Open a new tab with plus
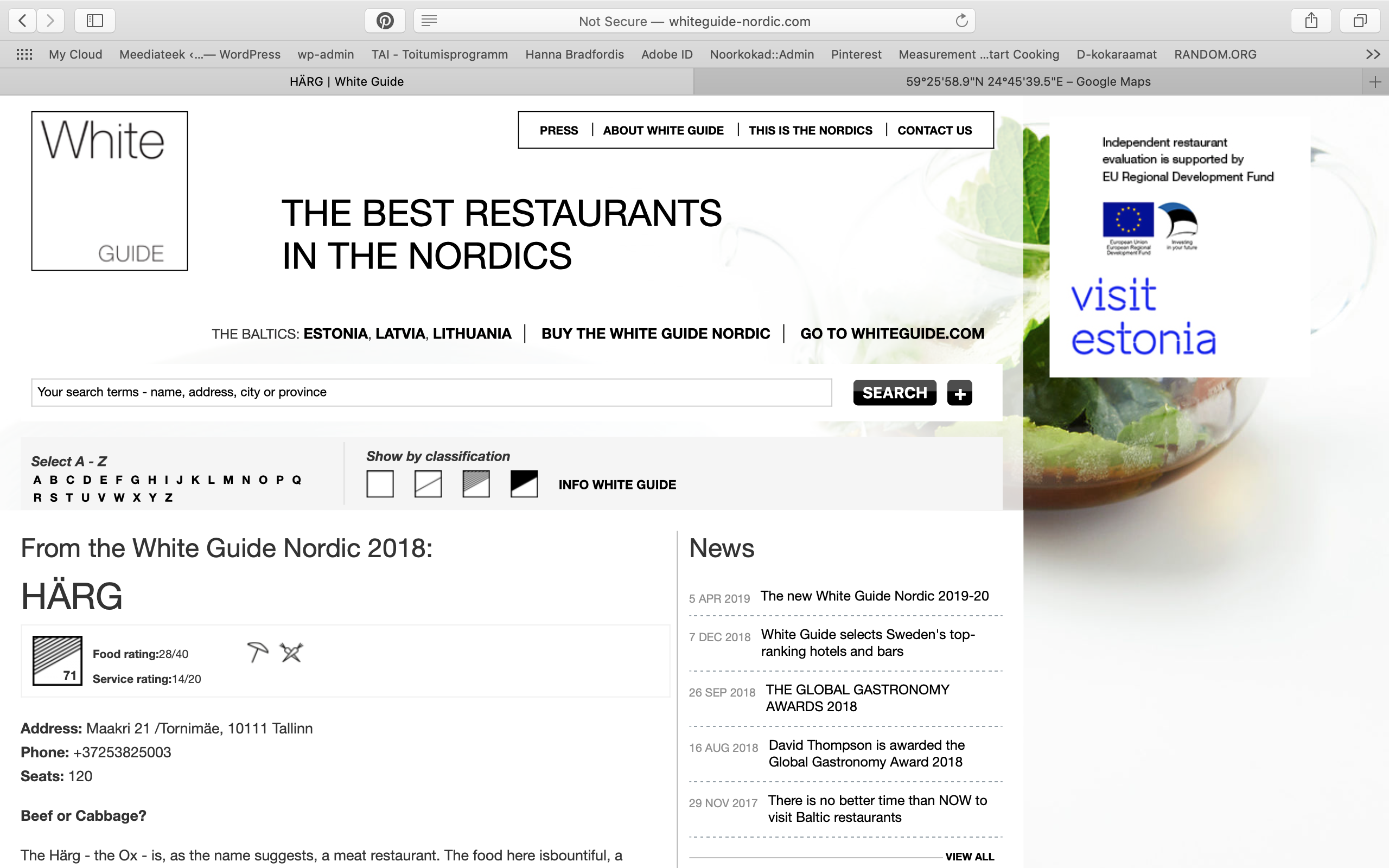The width and height of the screenshot is (1389, 868). pos(1375,82)
